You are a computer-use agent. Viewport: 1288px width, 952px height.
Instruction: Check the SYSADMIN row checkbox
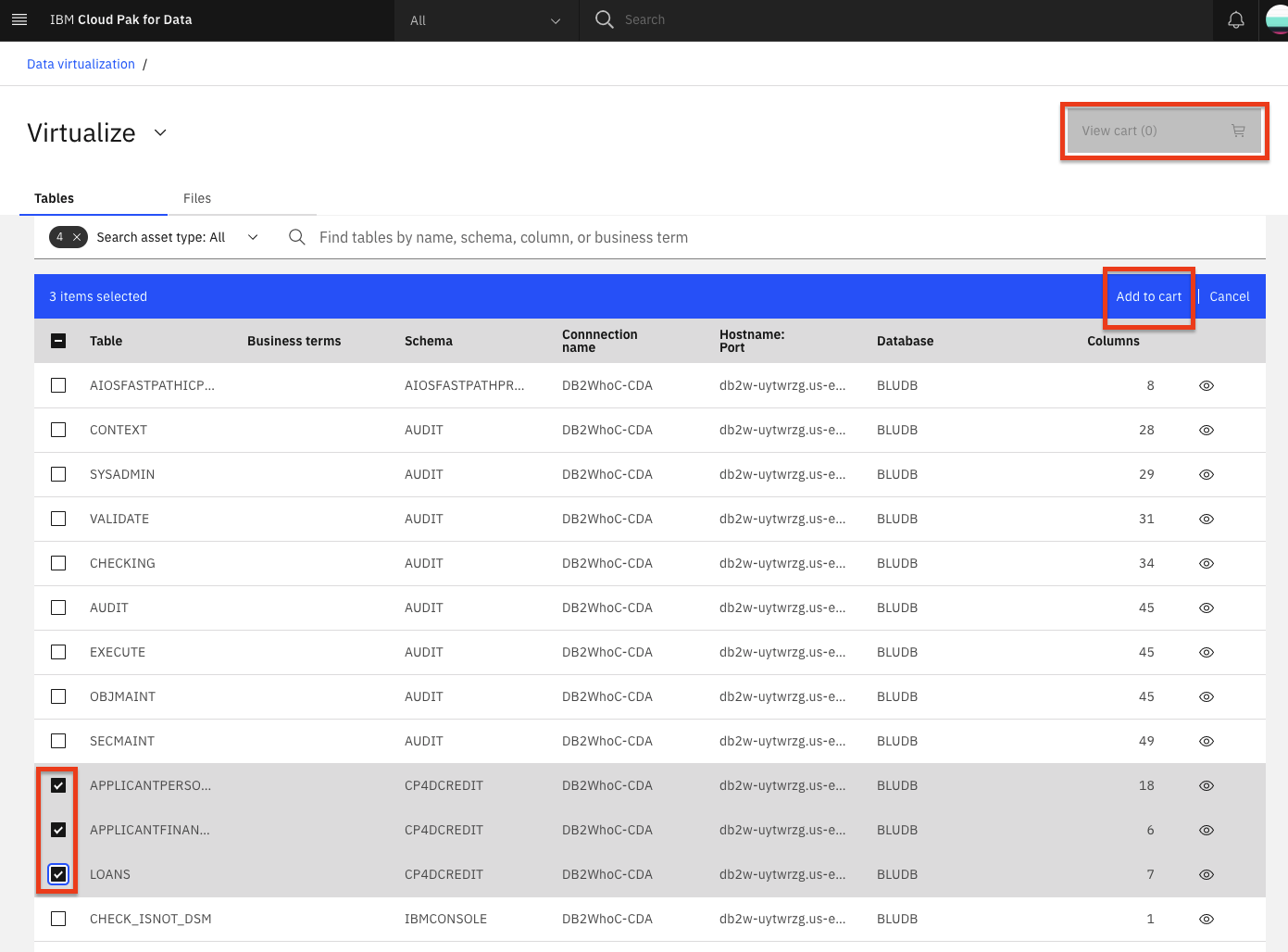[x=58, y=474]
